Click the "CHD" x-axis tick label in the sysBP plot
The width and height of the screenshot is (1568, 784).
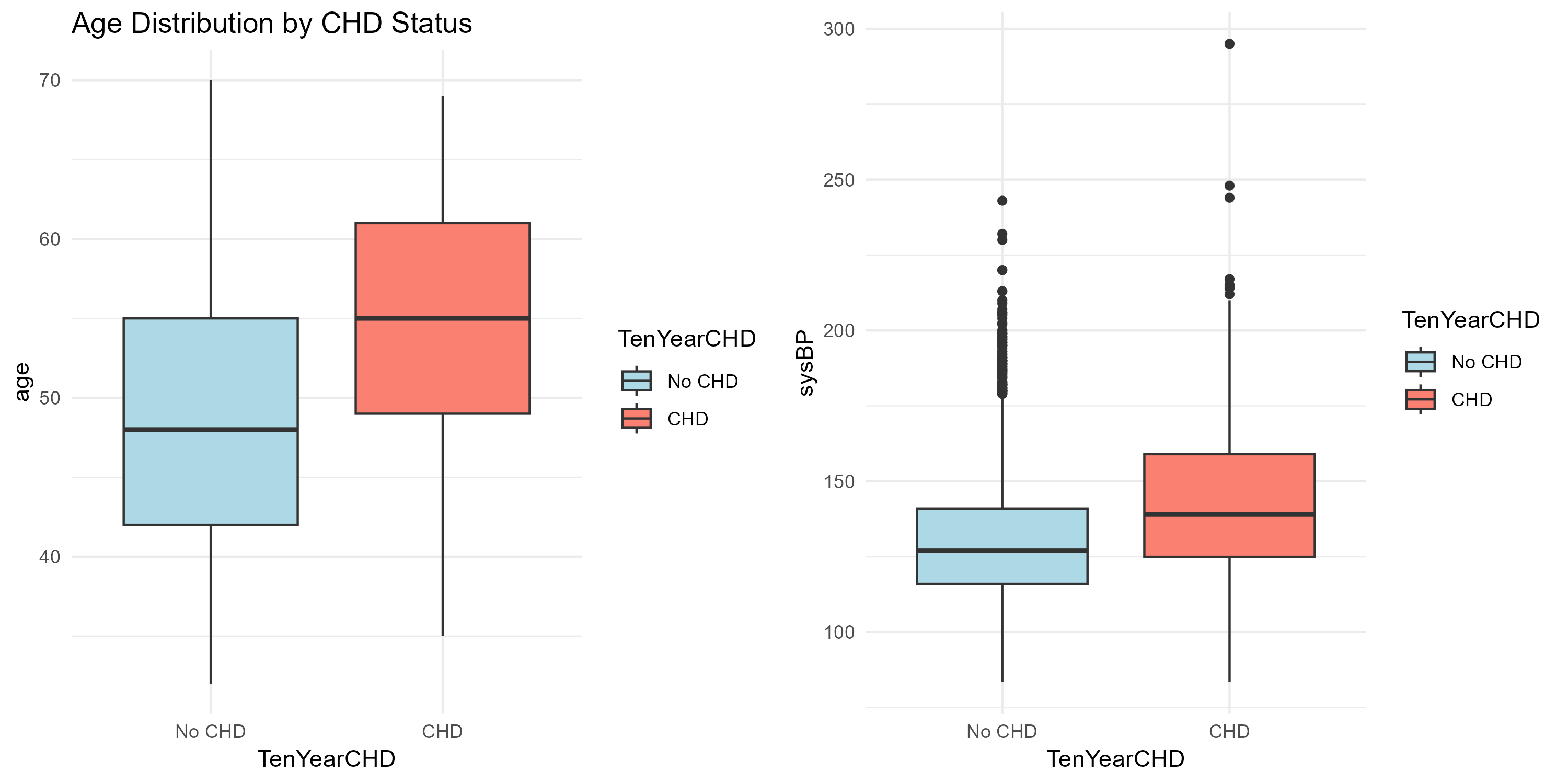tap(1229, 731)
